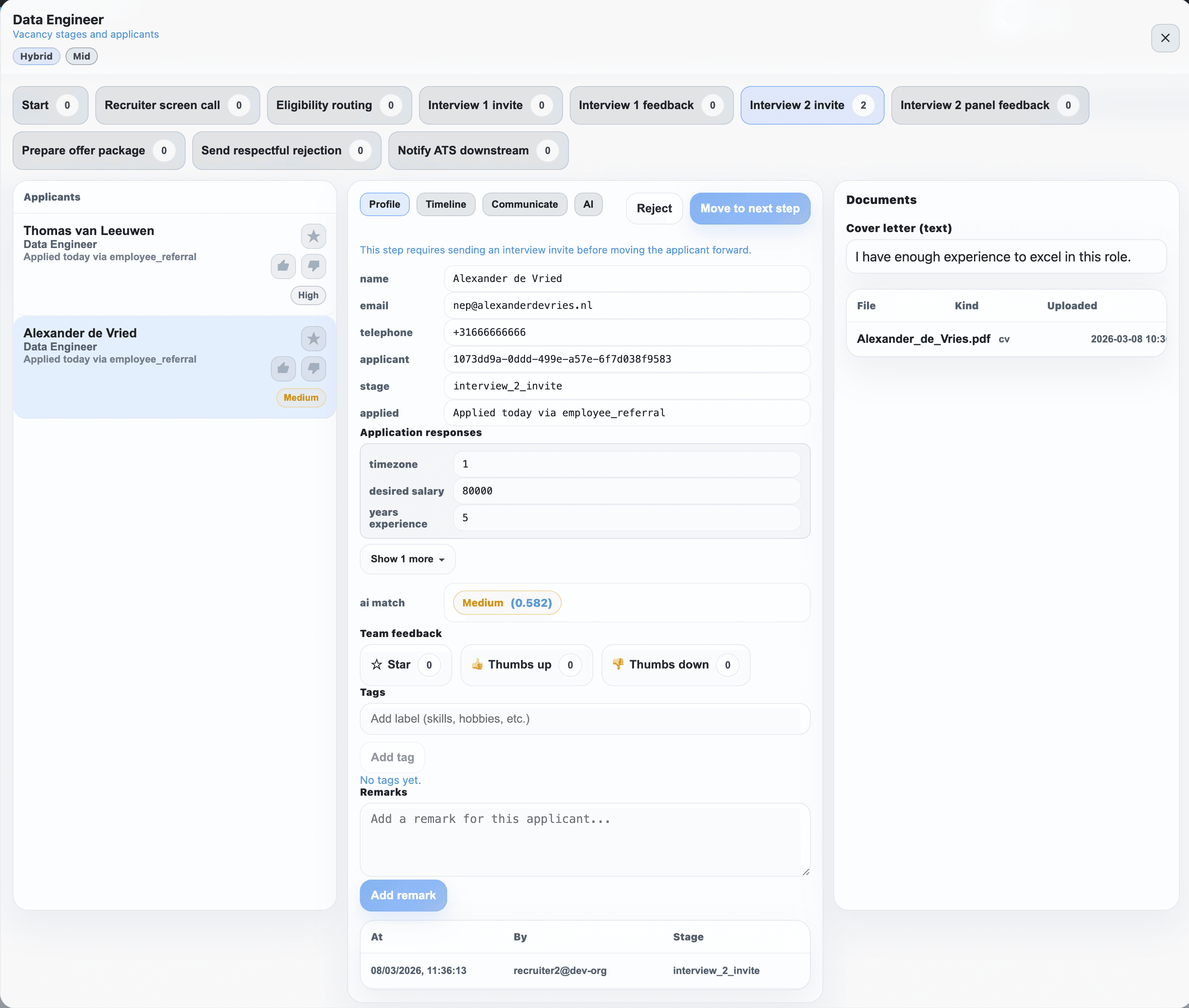Switch to the Timeline tab
The height and width of the screenshot is (1008, 1189).
tap(445, 204)
